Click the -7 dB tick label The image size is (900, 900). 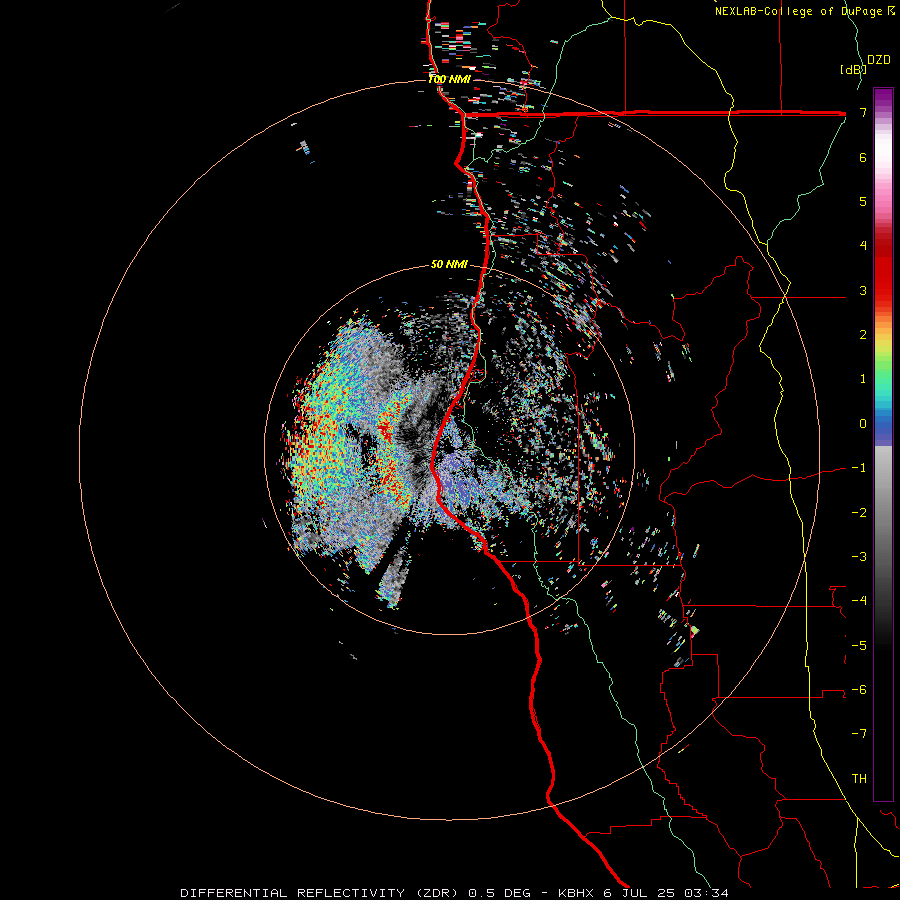coord(859,734)
